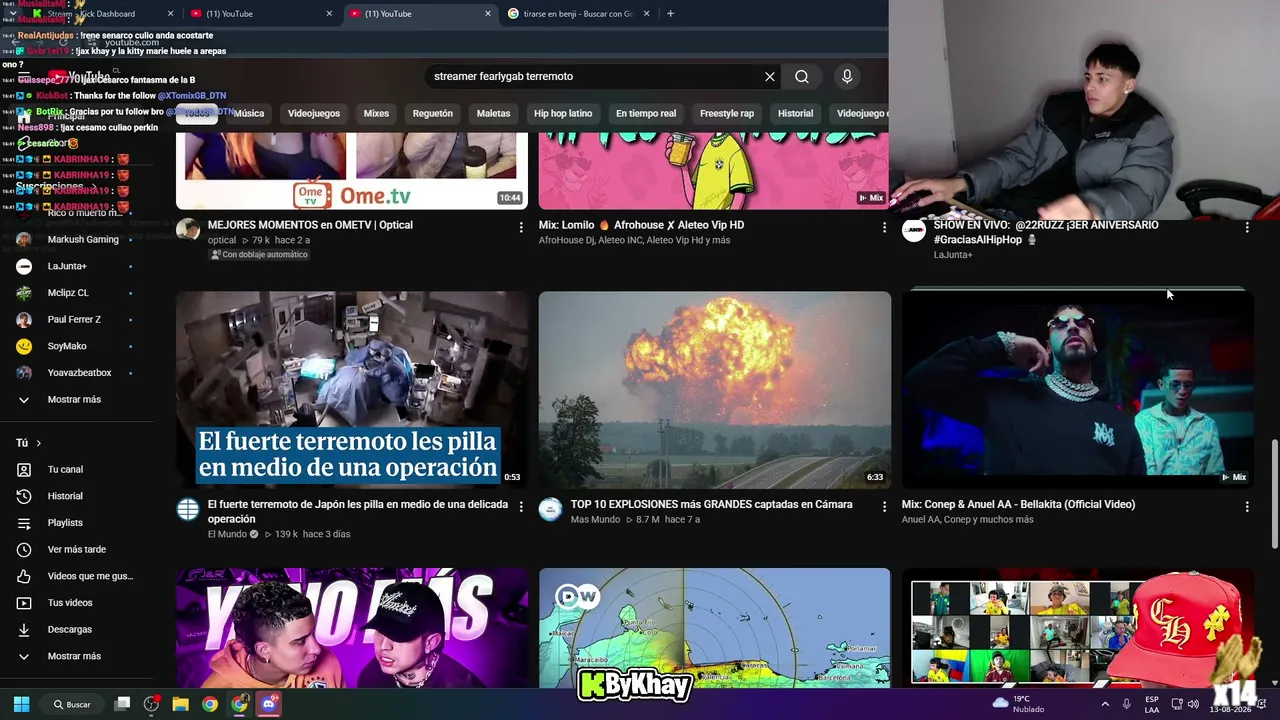Open Windows taskbar Buscar search box
The height and width of the screenshot is (720, 1280).
click(72, 704)
